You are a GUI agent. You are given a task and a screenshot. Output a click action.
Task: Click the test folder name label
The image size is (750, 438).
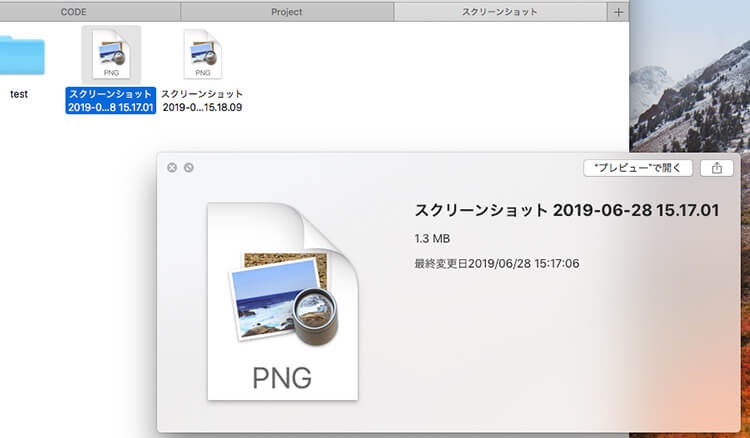(x=18, y=94)
